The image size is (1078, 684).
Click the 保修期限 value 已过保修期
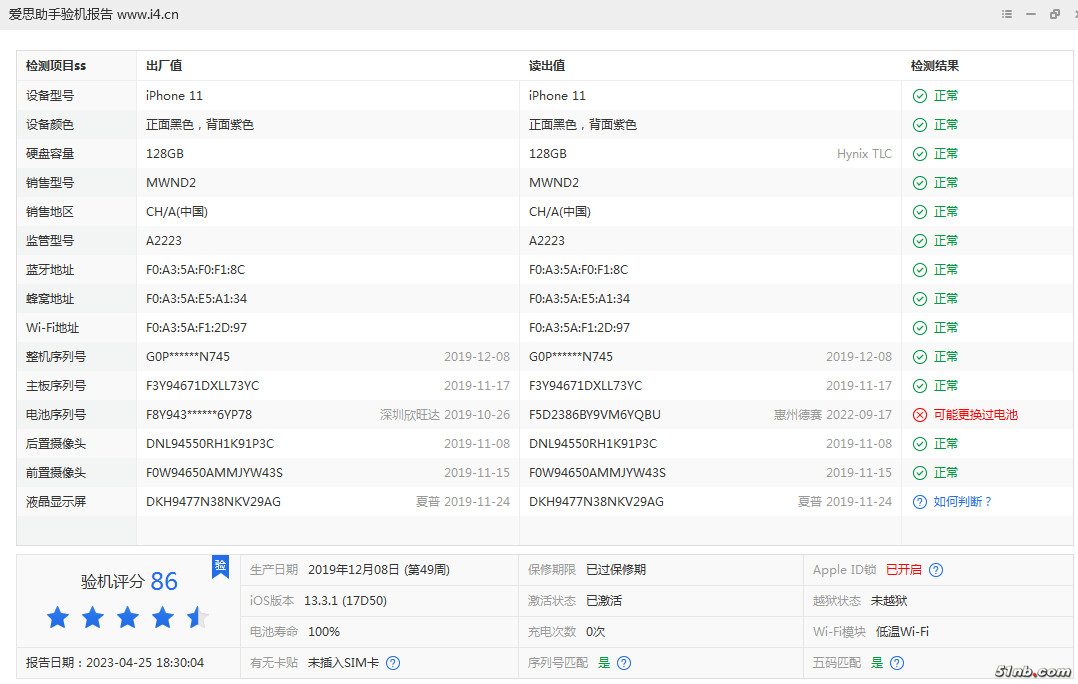(616, 570)
